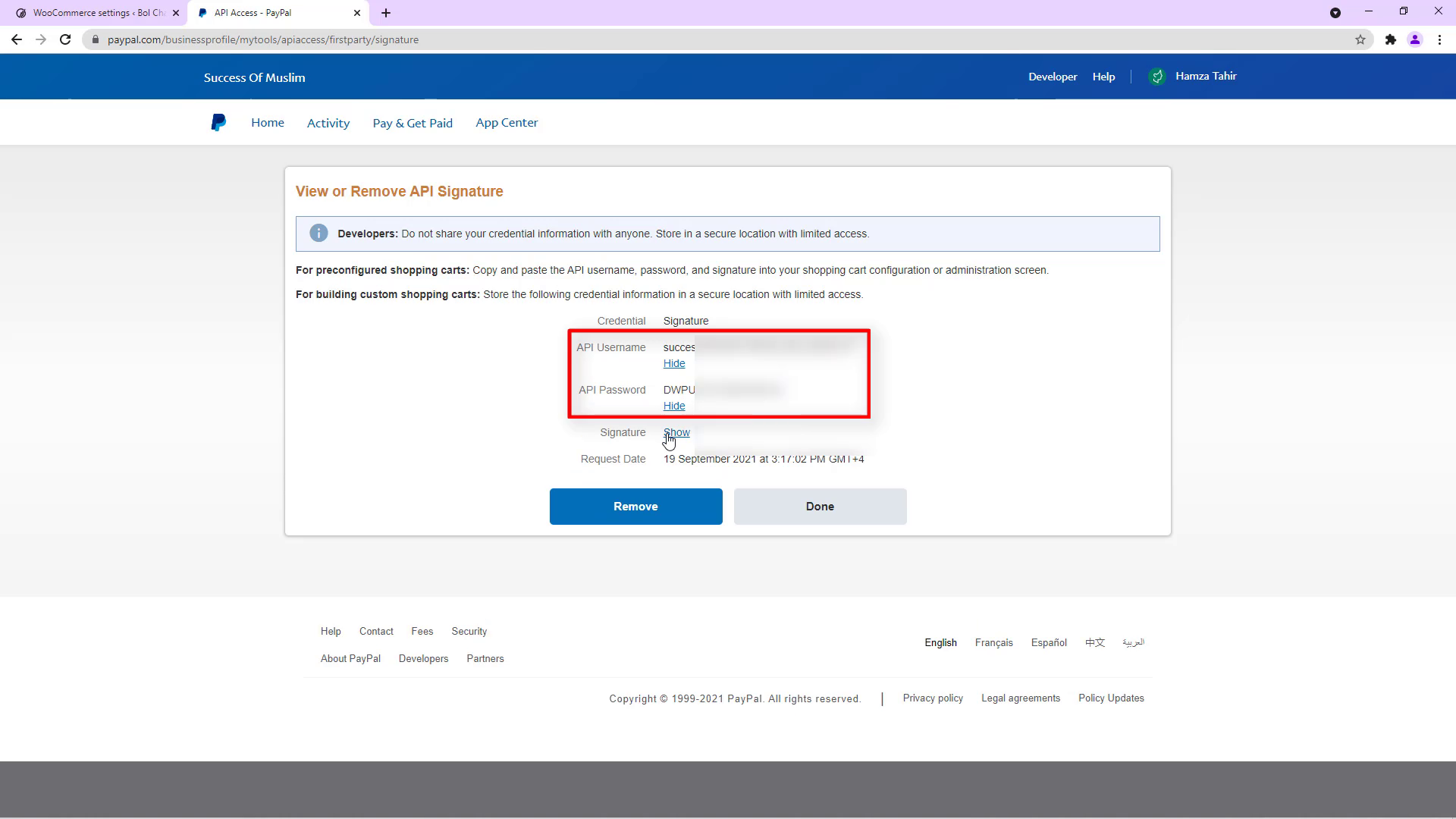Select the API Access - PayPal tab
The image size is (1456, 819).
pyautogui.click(x=277, y=13)
